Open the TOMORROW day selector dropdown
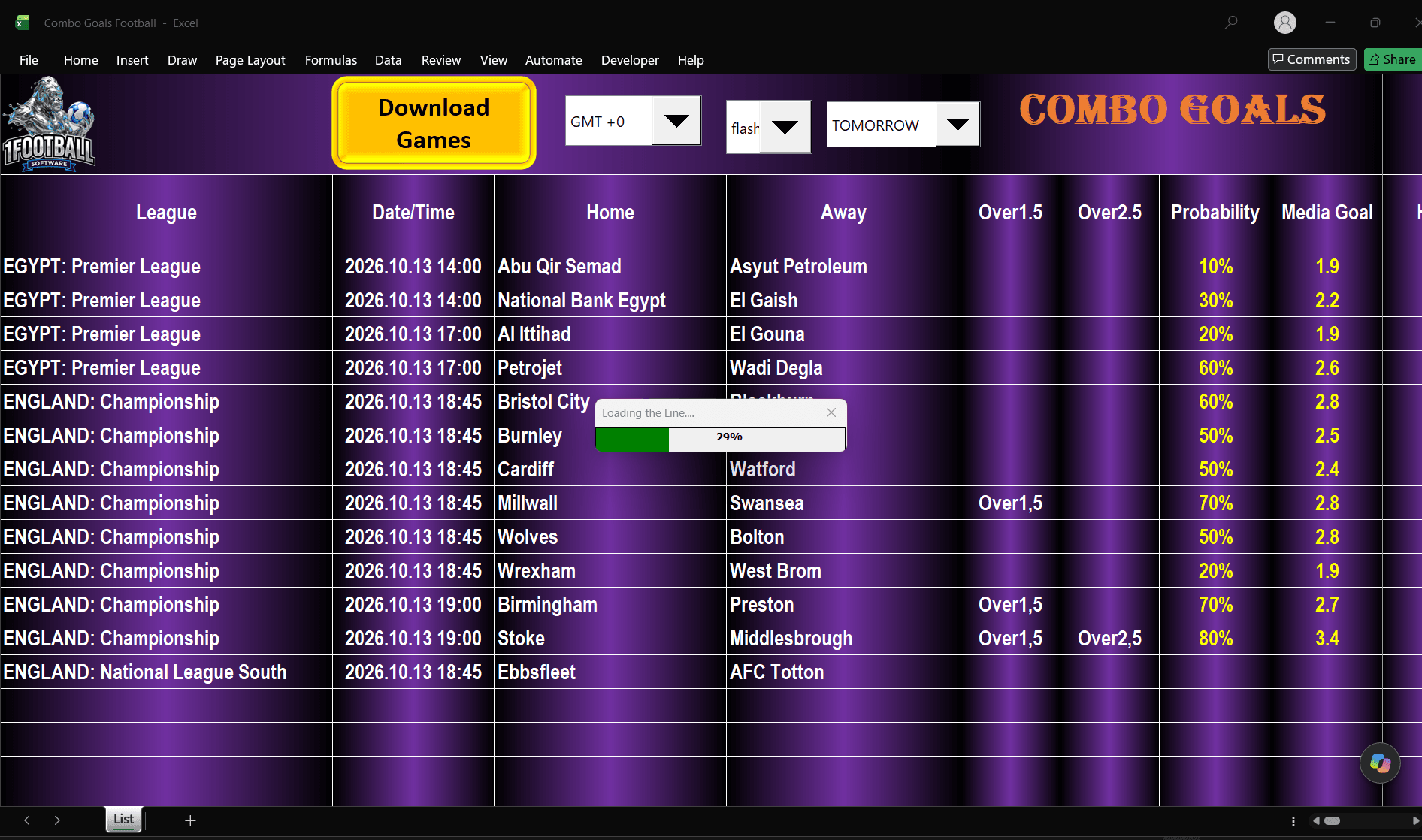The height and width of the screenshot is (840, 1422). pos(958,124)
